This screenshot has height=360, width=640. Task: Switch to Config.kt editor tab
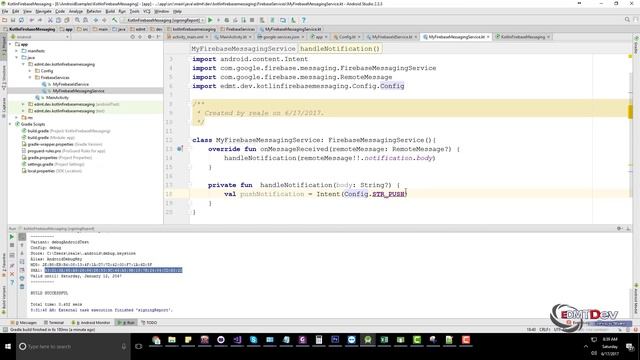[347, 37]
